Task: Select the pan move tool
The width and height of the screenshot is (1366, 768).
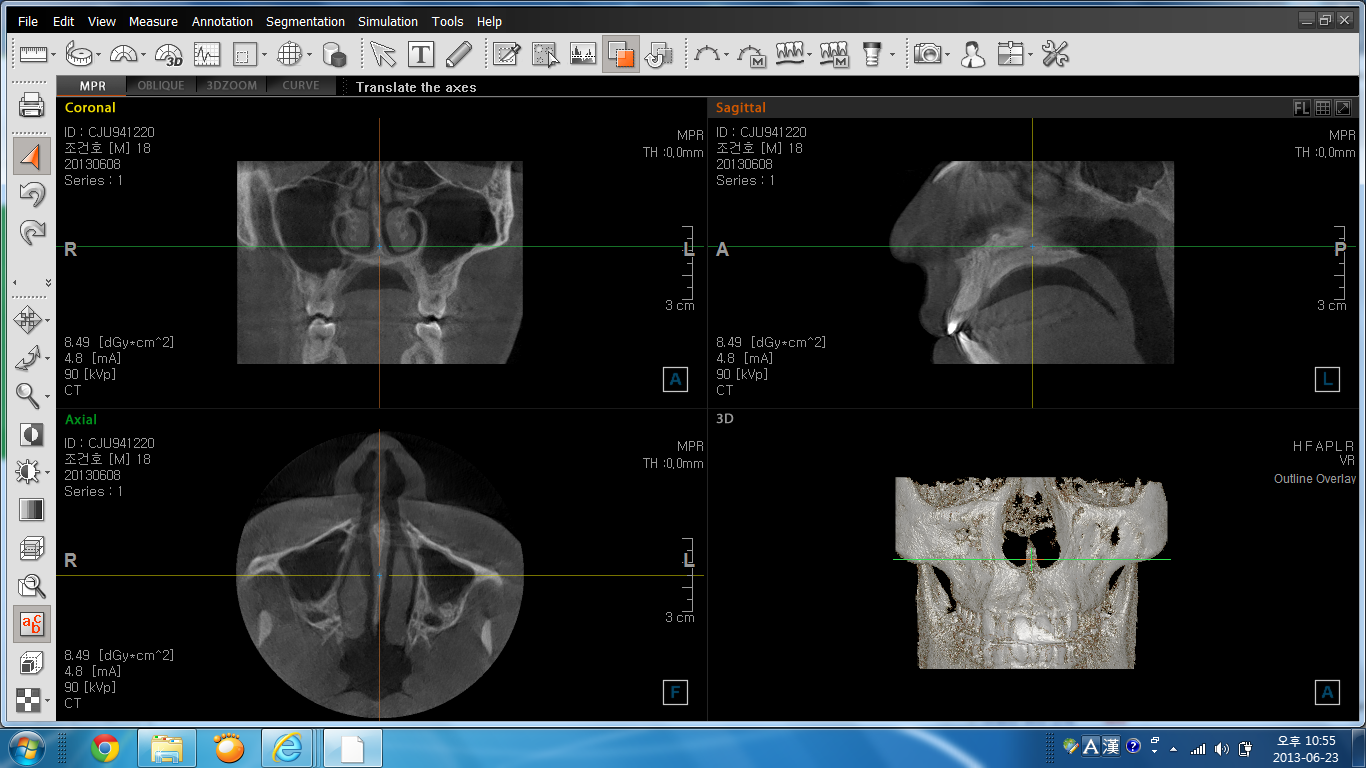Action: [x=27, y=320]
